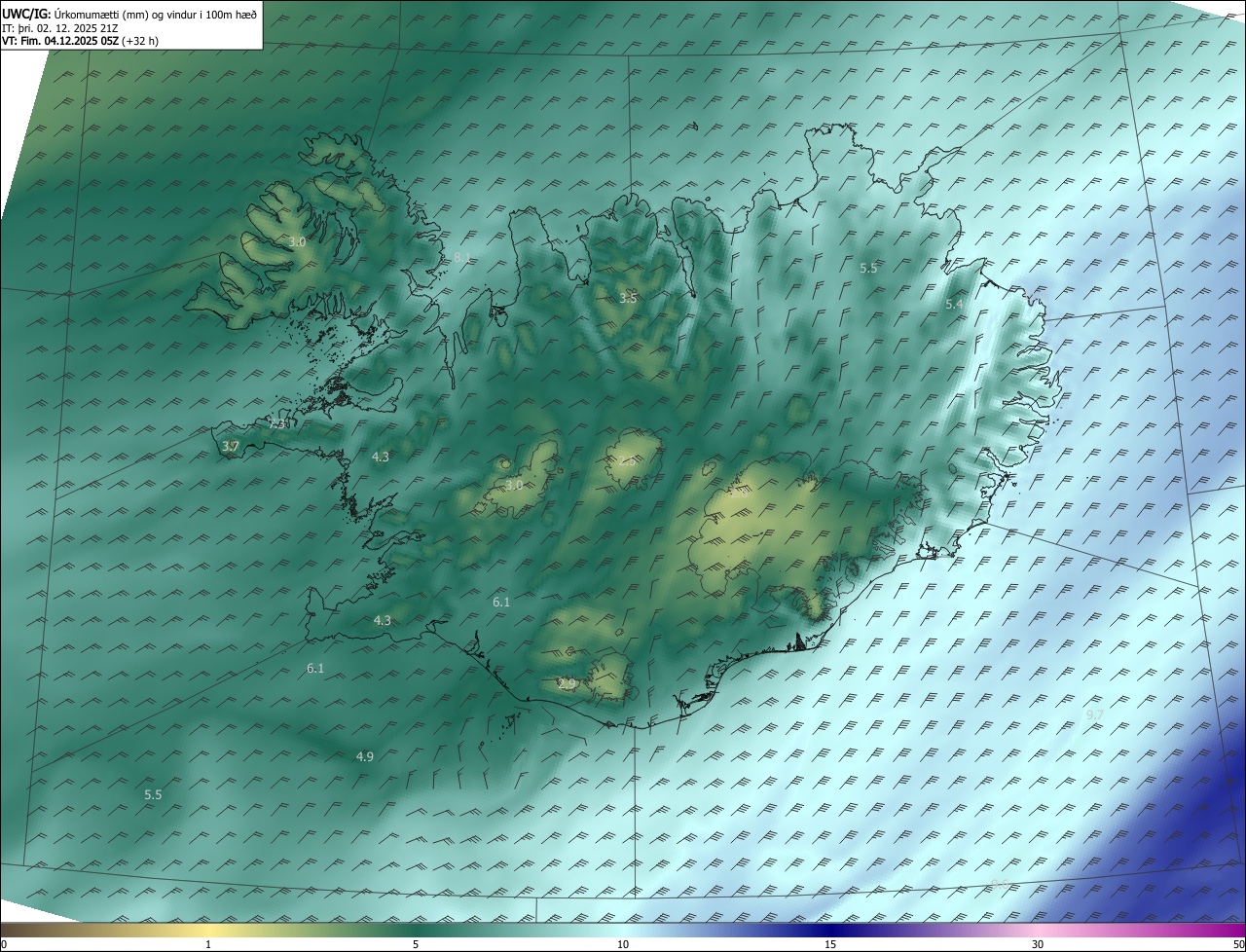Click the 7.3 value label on the map
Viewport: 1246px width, 952px height.
276,424
